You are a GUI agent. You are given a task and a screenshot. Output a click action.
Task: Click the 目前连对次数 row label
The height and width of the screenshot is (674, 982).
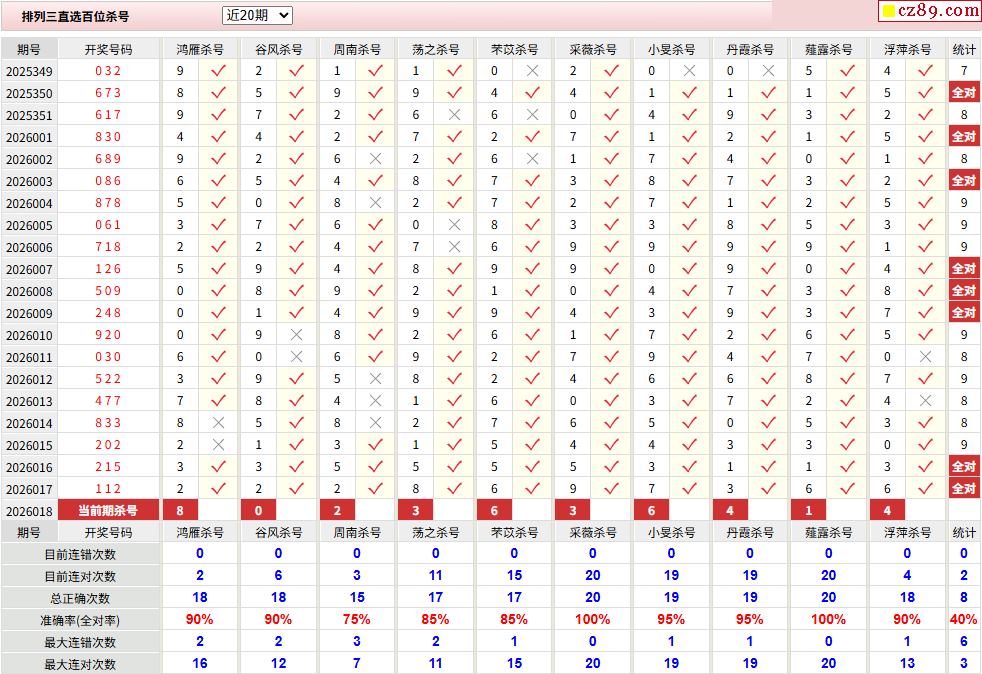click(x=80, y=576)
